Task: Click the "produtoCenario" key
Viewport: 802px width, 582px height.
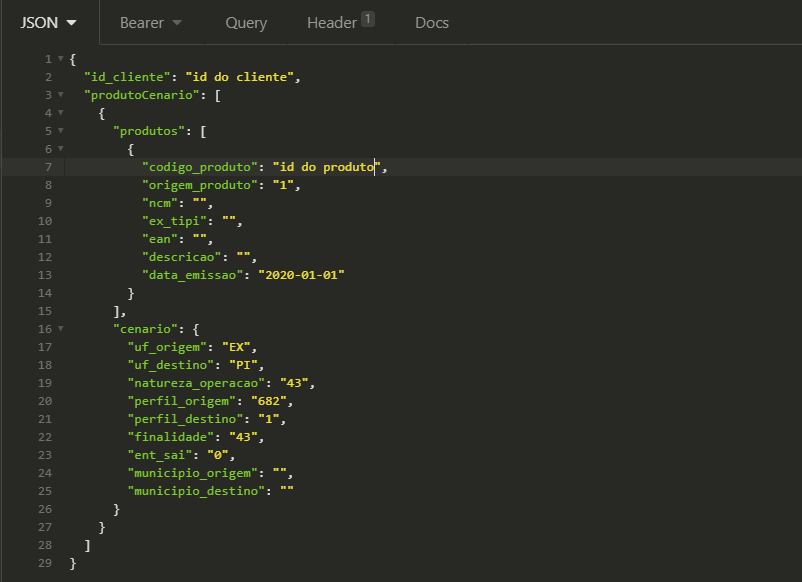Action: click(x=142, y=95)
